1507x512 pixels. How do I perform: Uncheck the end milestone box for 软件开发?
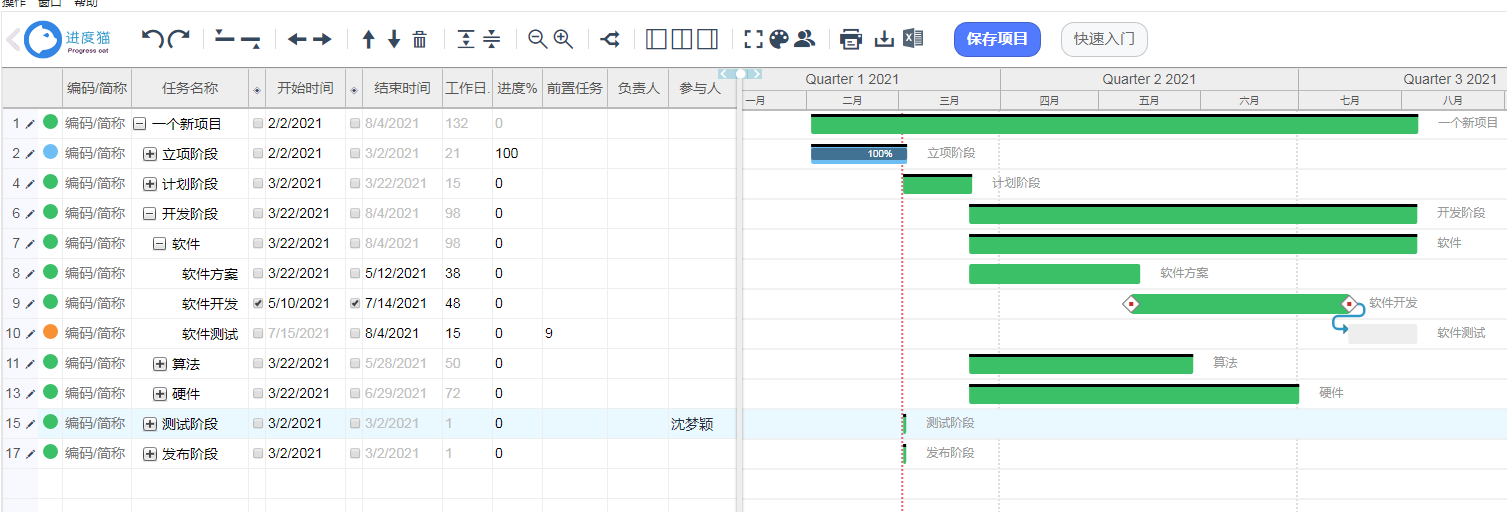355,303
